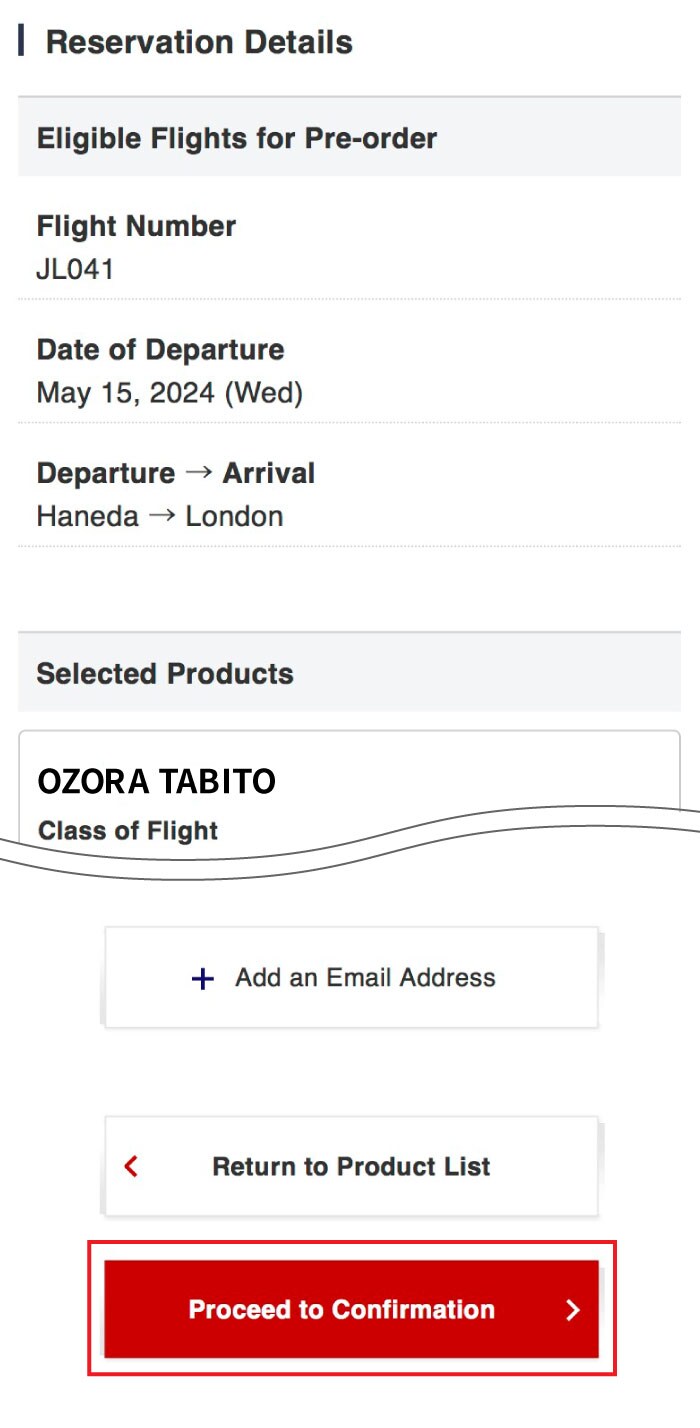Select the flight number JL041 text
Screen dimensions: 700x1428
tap(75, 269)
